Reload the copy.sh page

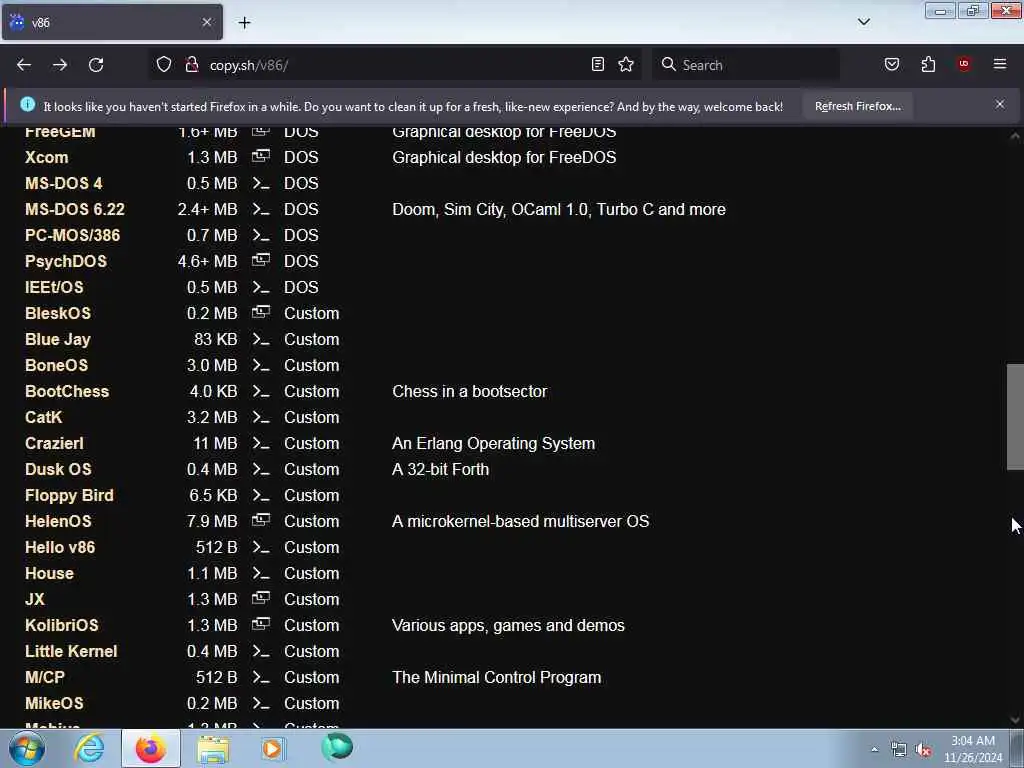click(96, 65)
